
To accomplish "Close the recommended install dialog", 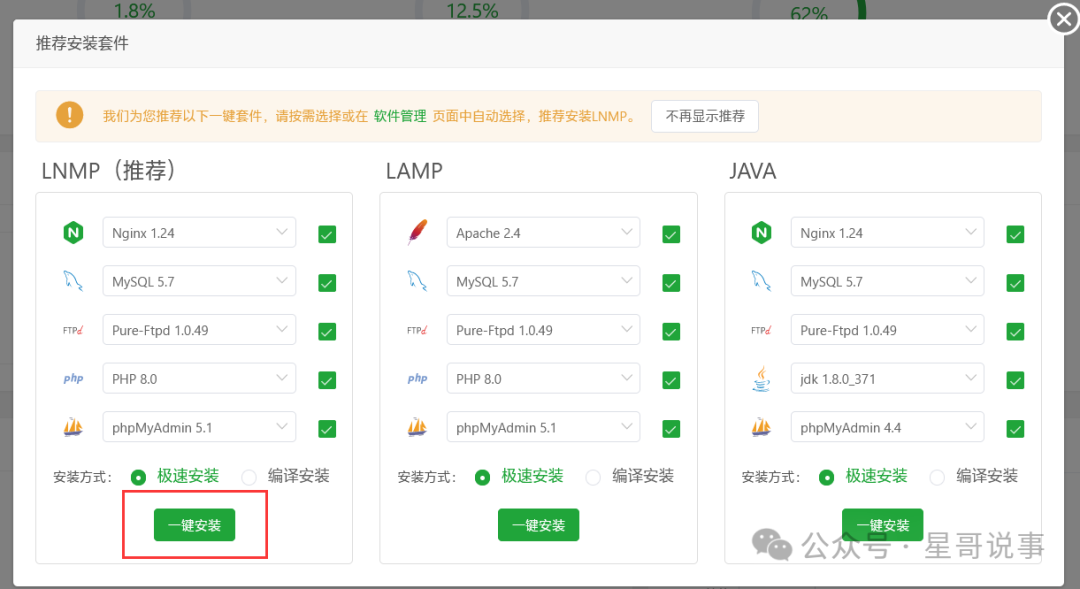I will click(1063, 19).
